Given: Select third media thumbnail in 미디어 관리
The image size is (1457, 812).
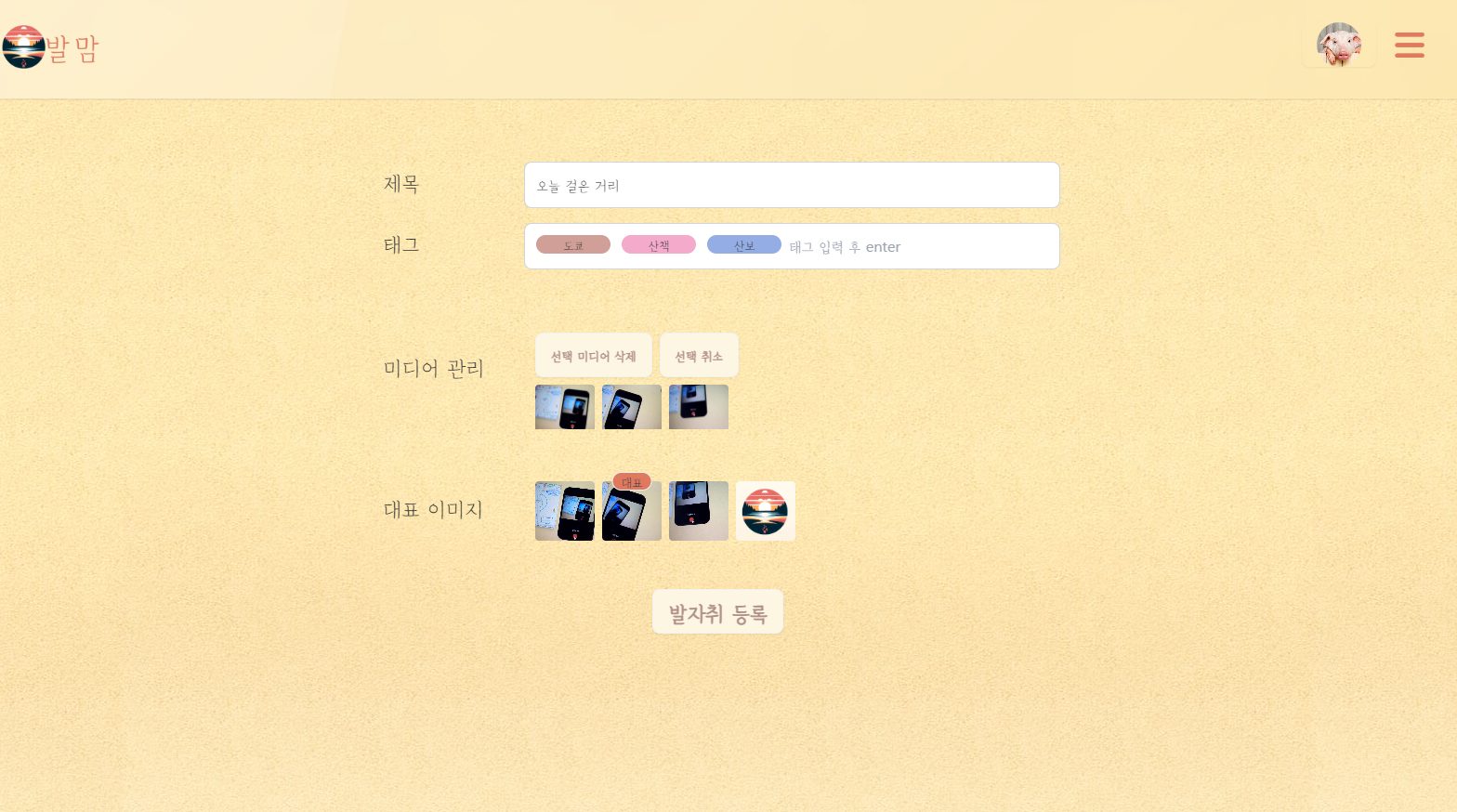Looking at the screenshot, I should [699, 407].
